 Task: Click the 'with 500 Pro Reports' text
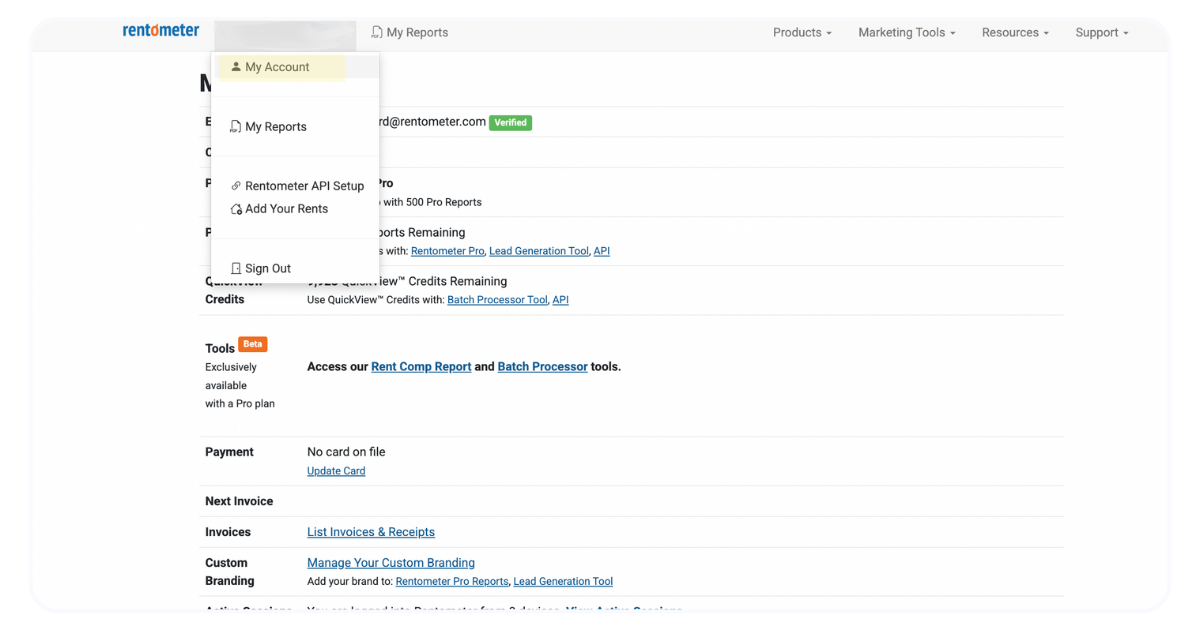(x=432, y=202)
